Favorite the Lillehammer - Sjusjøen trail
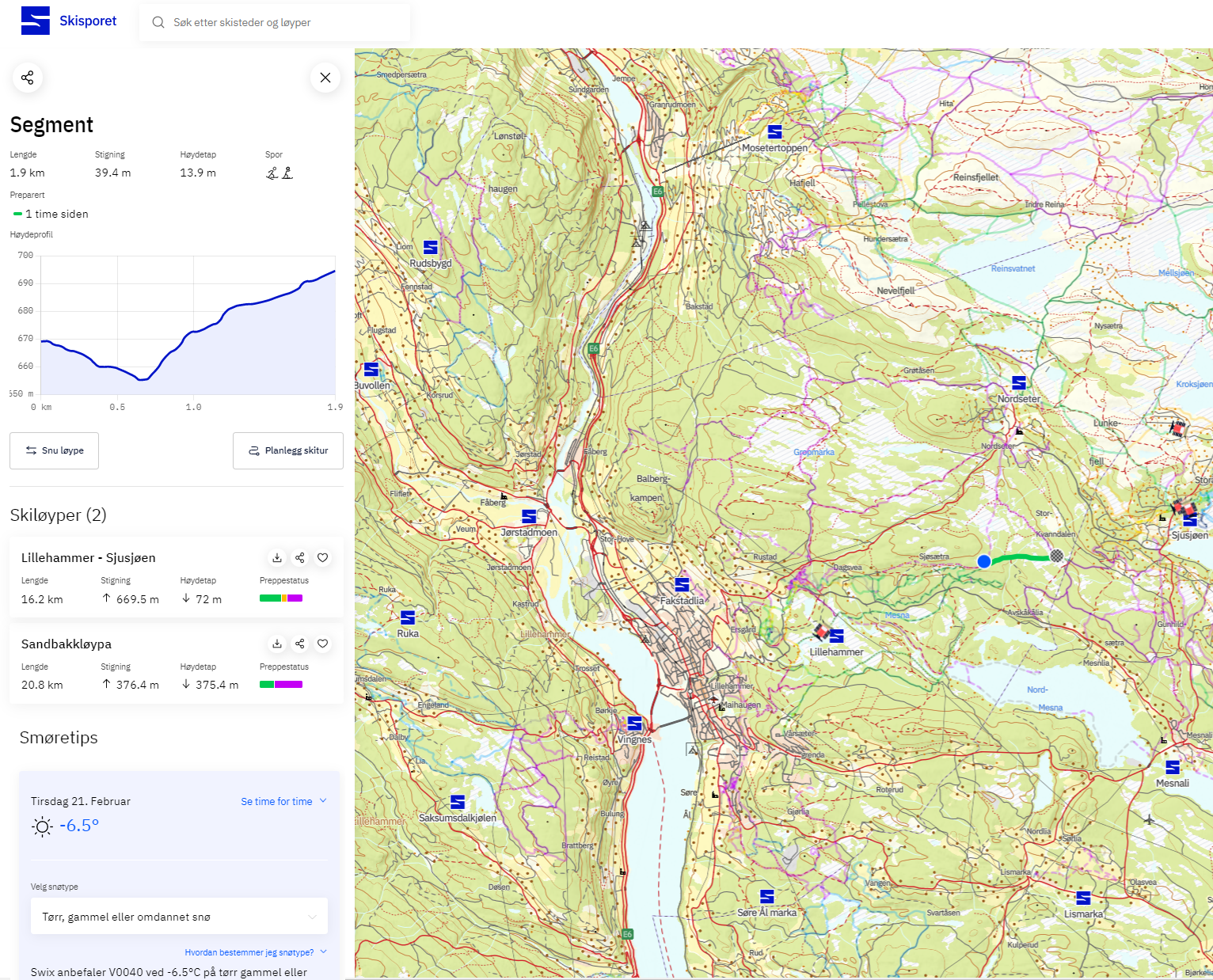 323,558
